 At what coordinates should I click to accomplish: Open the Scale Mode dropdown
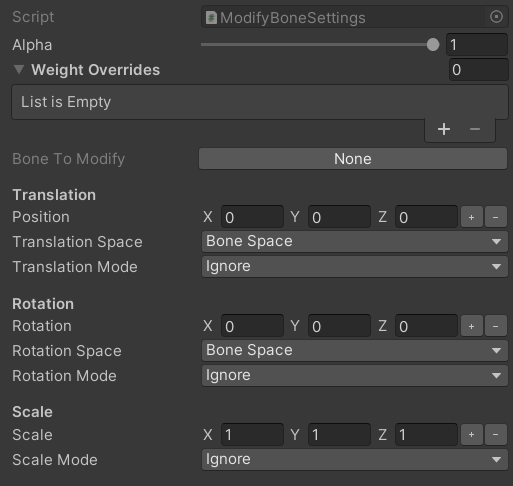click(355, 460)
